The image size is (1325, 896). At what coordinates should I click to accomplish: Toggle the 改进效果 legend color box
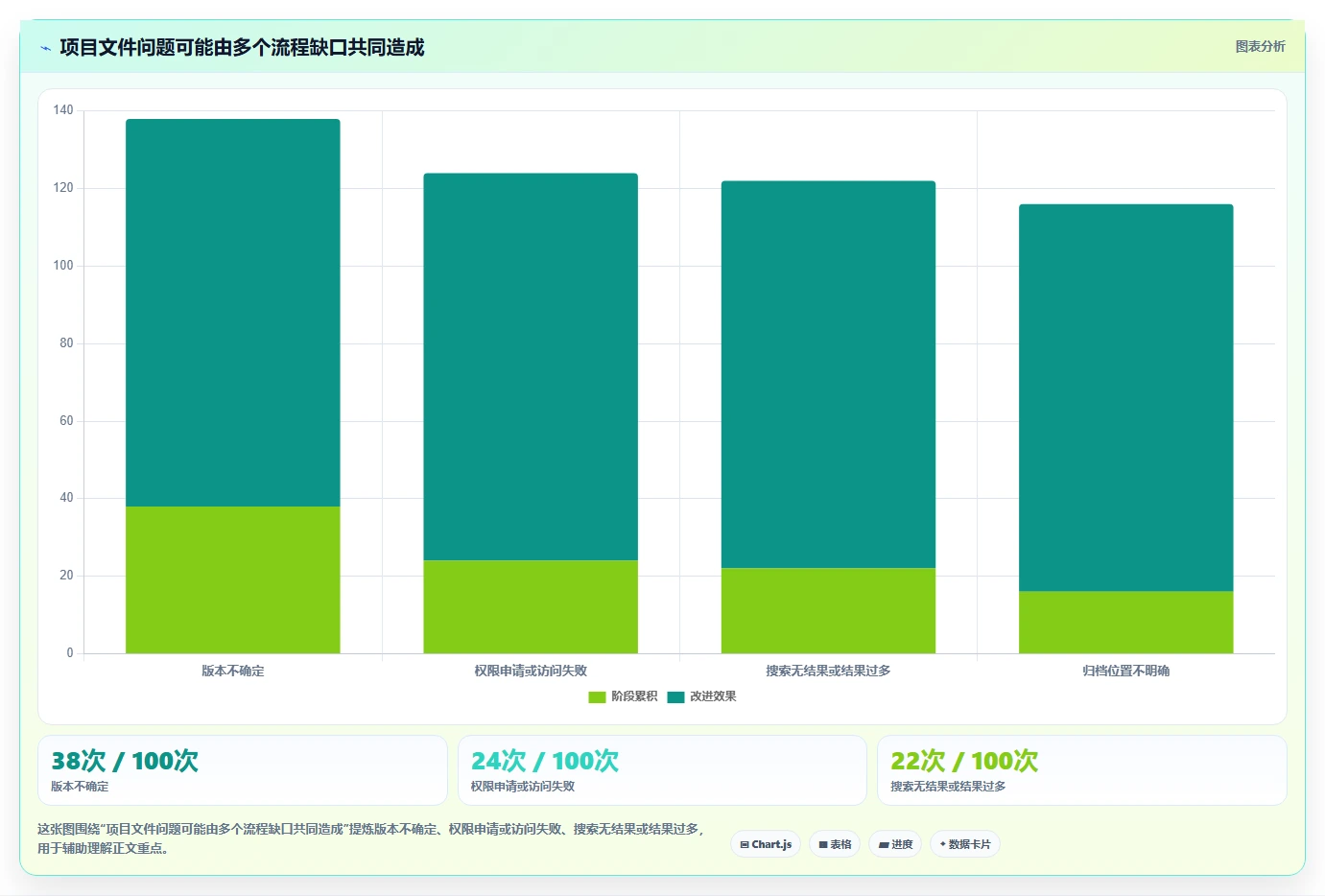coord(675,696)
